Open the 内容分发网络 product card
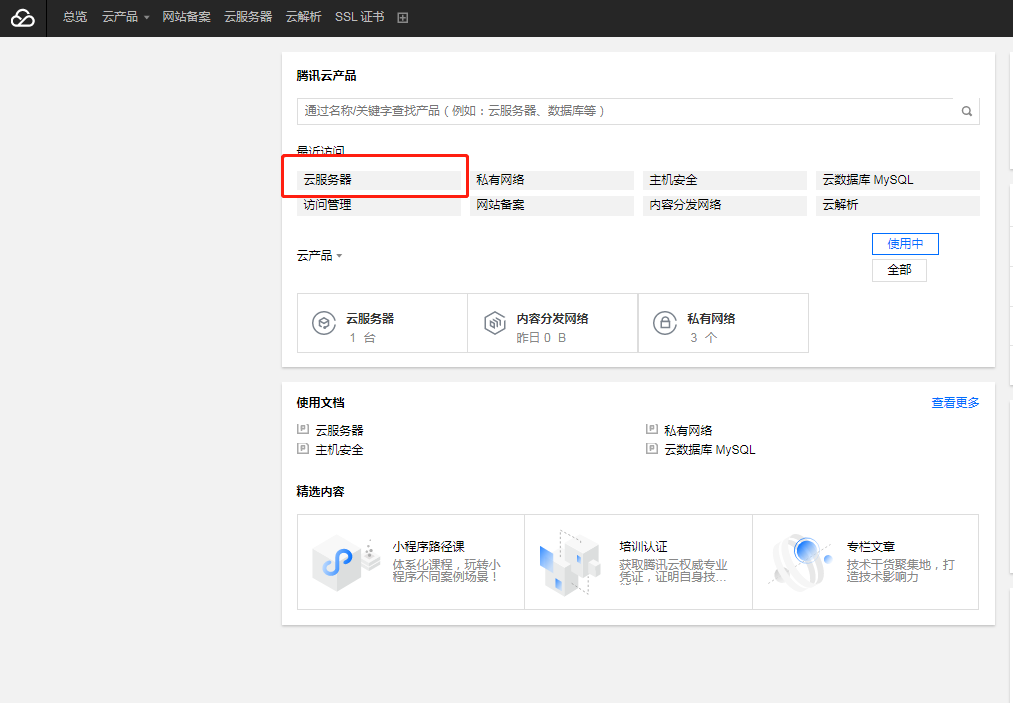The width and height of the screenshot is (1013, 703). click(552, 323)
